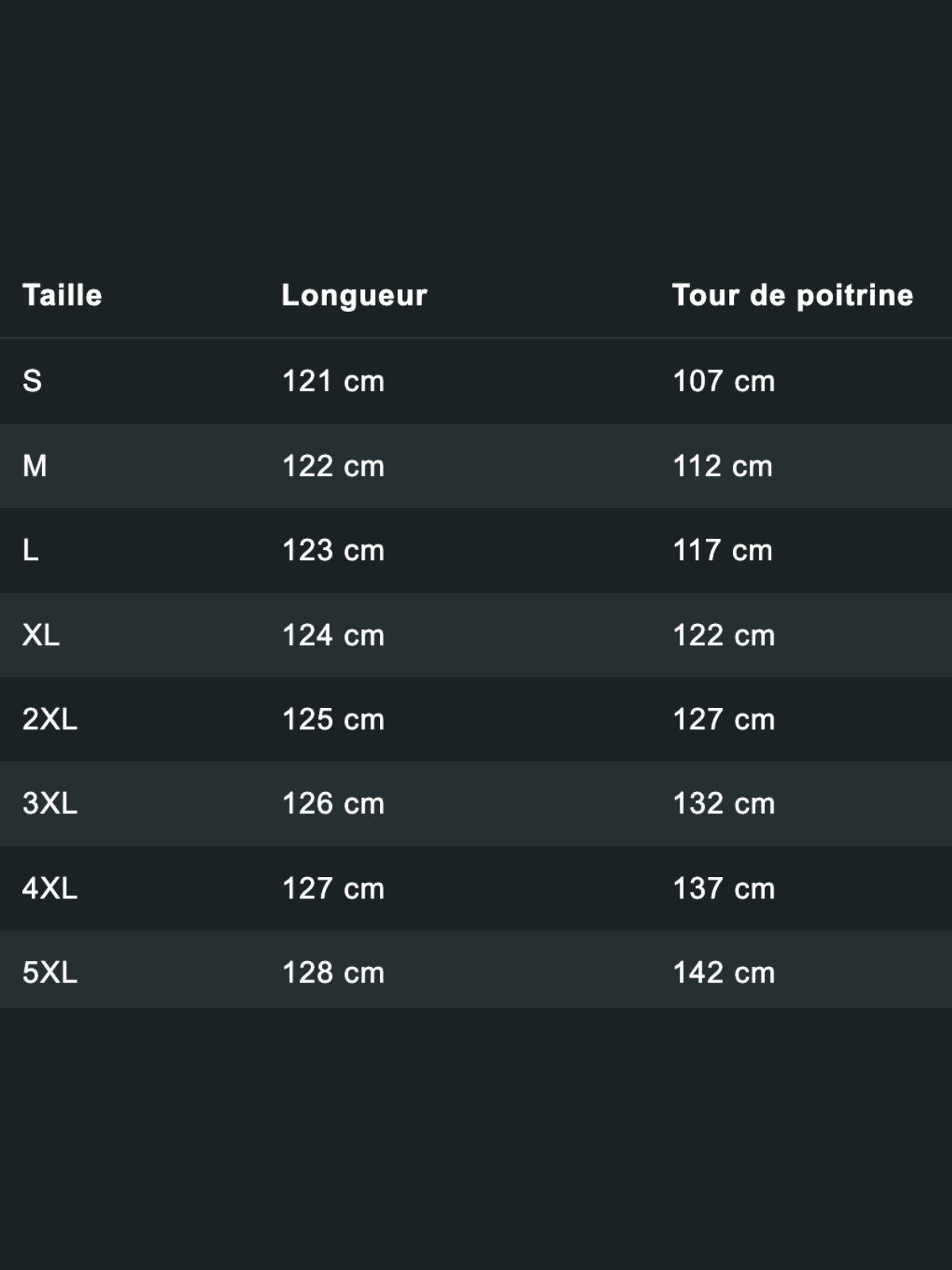The width and height of the screenshot is (952, 1270).
Task: Click the 137 cm chest cell
Action: (x=724, y=888)
